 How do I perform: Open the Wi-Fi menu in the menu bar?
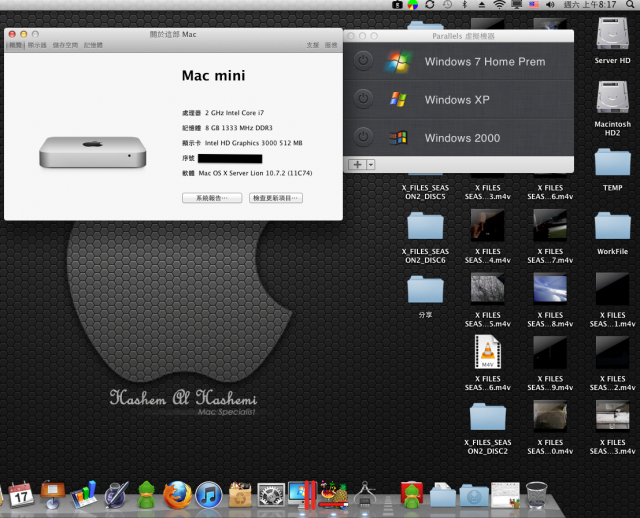499,4
